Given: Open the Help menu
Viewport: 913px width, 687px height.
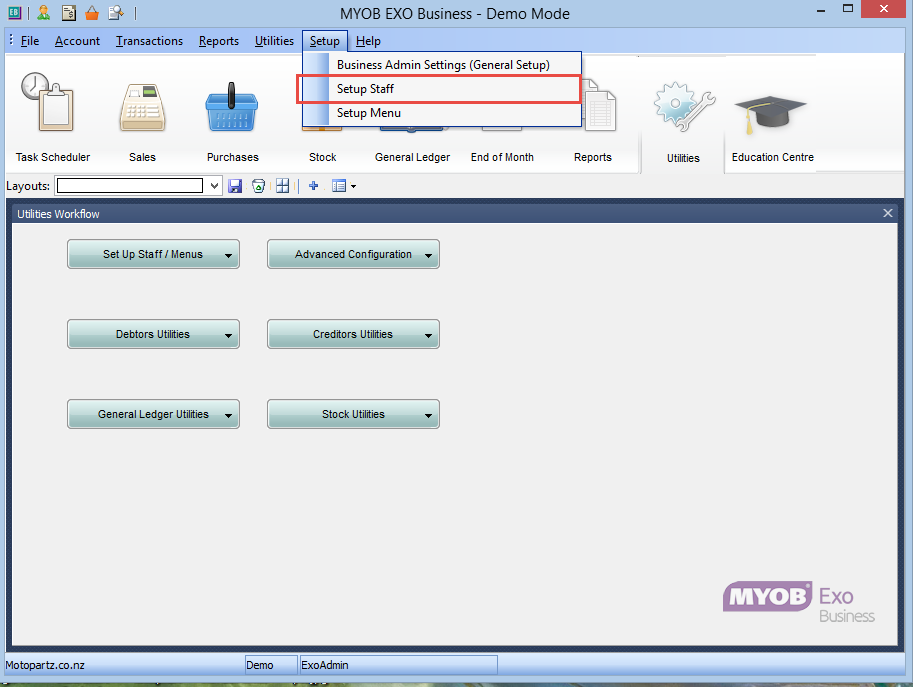Looking at the screenshot, I should click(x=368, y=41).
